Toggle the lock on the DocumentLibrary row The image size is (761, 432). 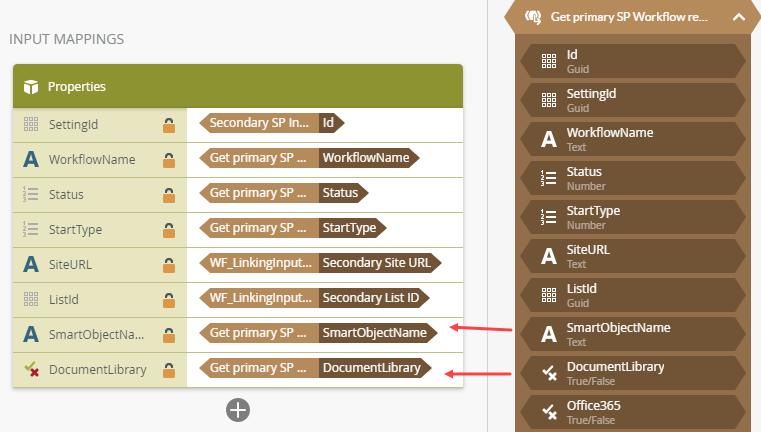(169, 369)
